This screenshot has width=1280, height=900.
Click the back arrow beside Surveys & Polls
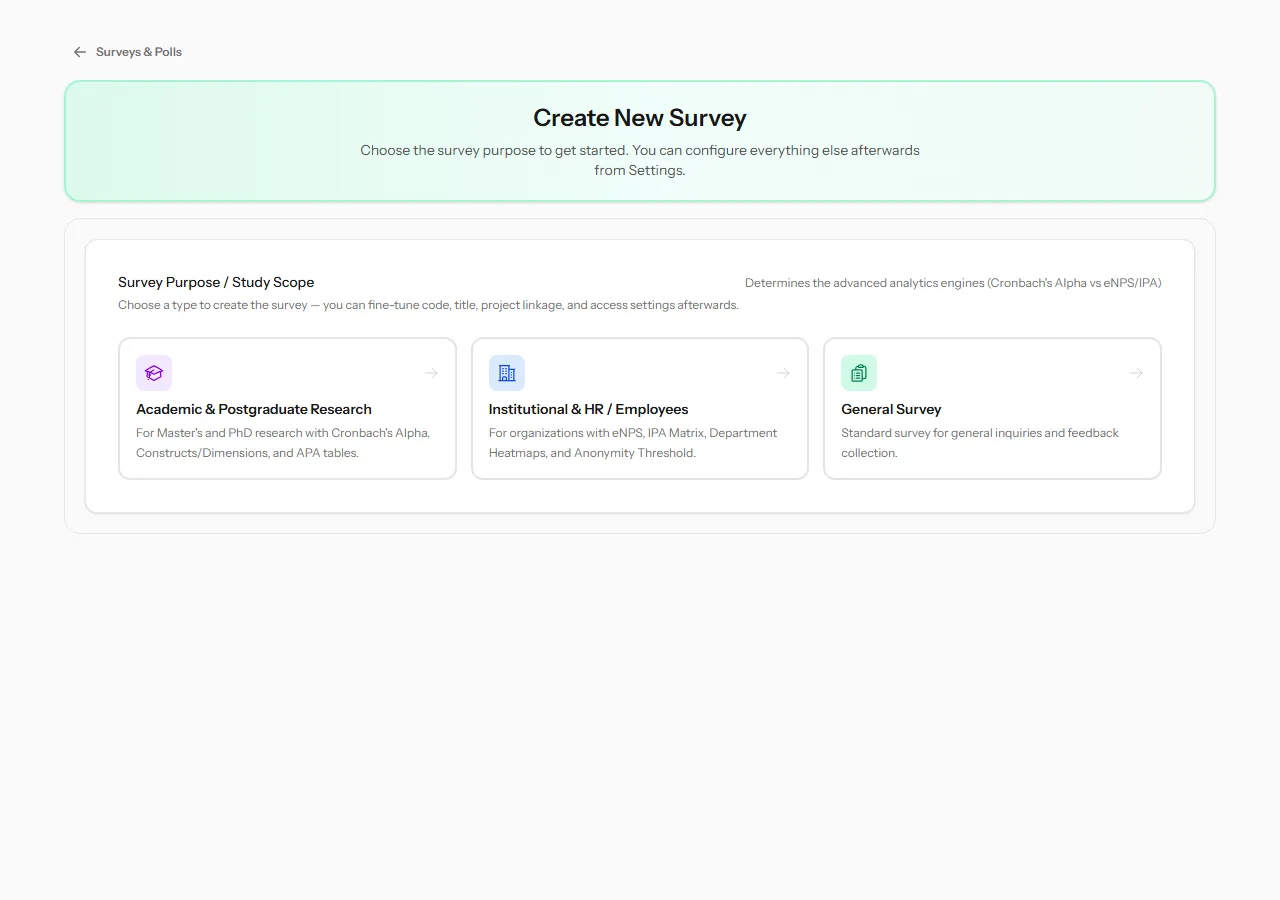(80, 52)
